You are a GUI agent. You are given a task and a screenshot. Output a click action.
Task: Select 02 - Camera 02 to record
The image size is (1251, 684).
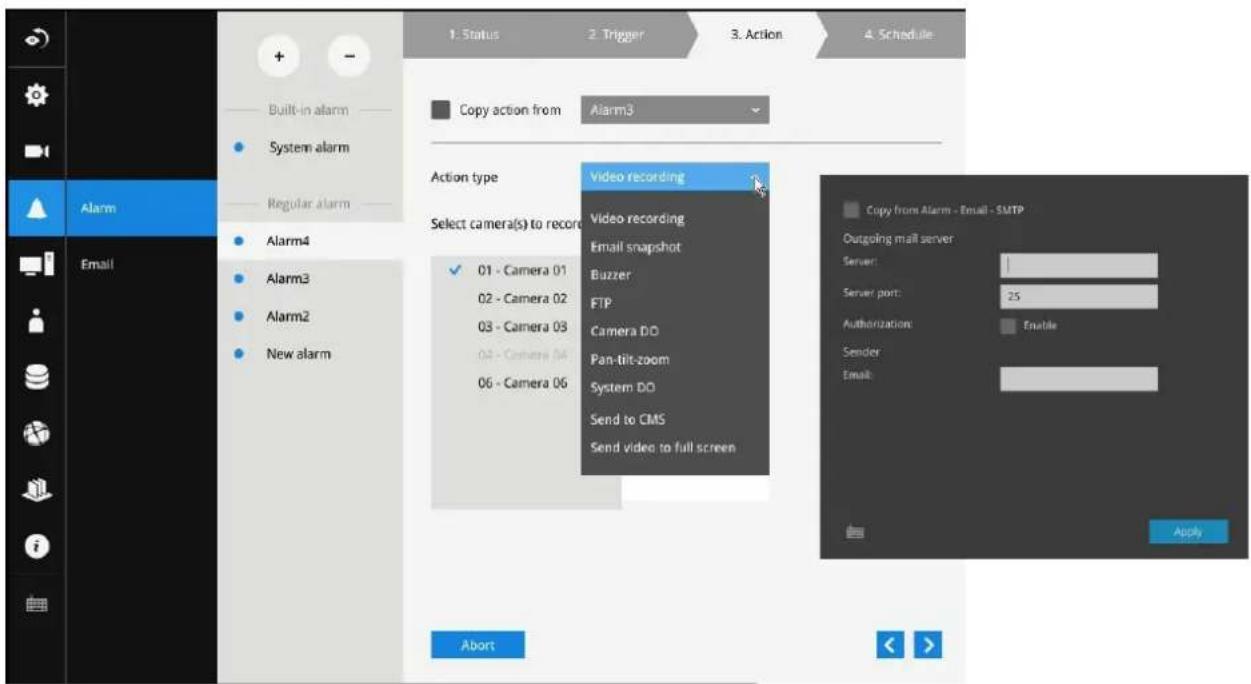tap(522, 298)
